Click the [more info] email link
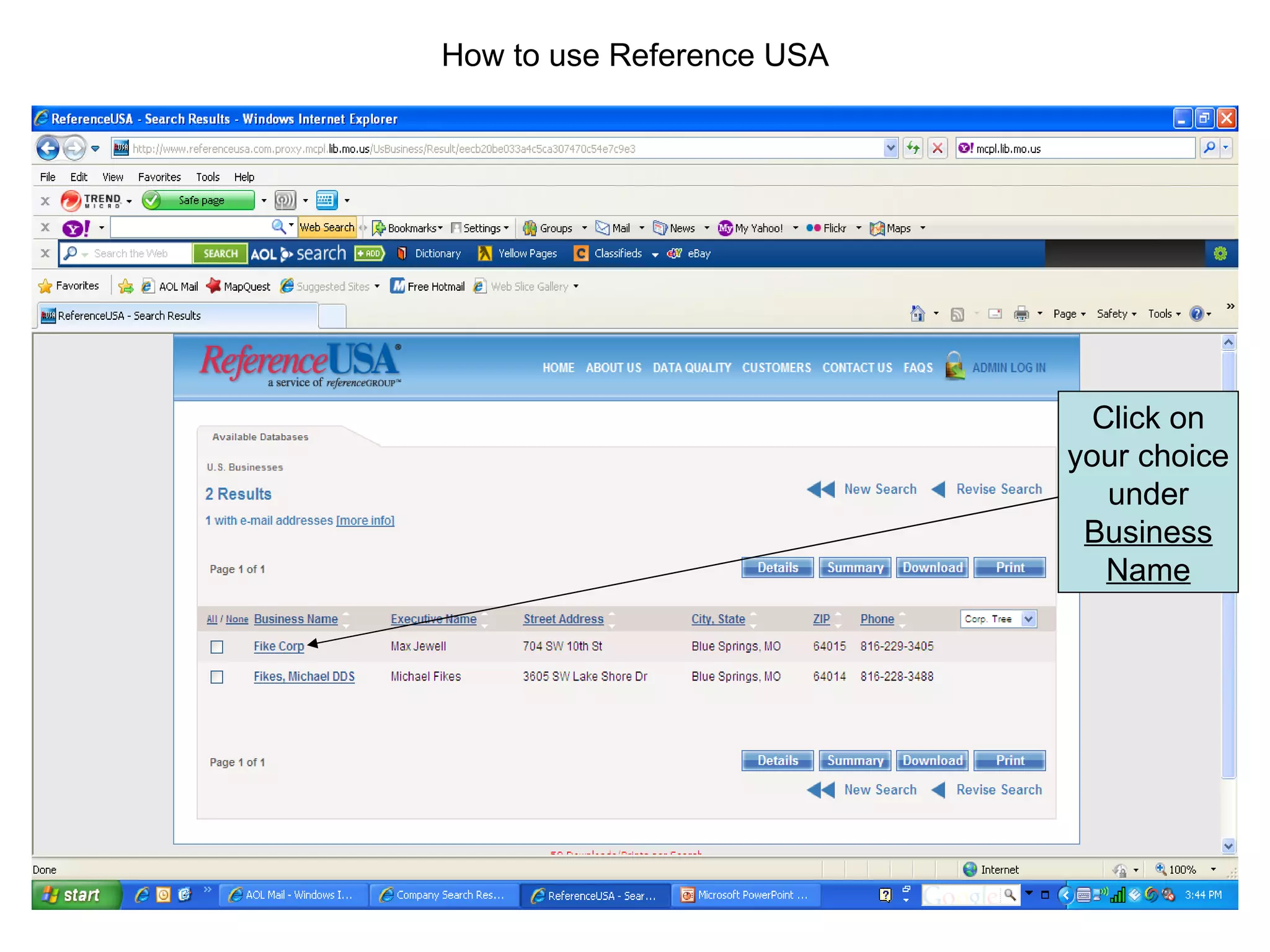The width and height of the screenshot is (1270, 952). click(x=365, y=520)
